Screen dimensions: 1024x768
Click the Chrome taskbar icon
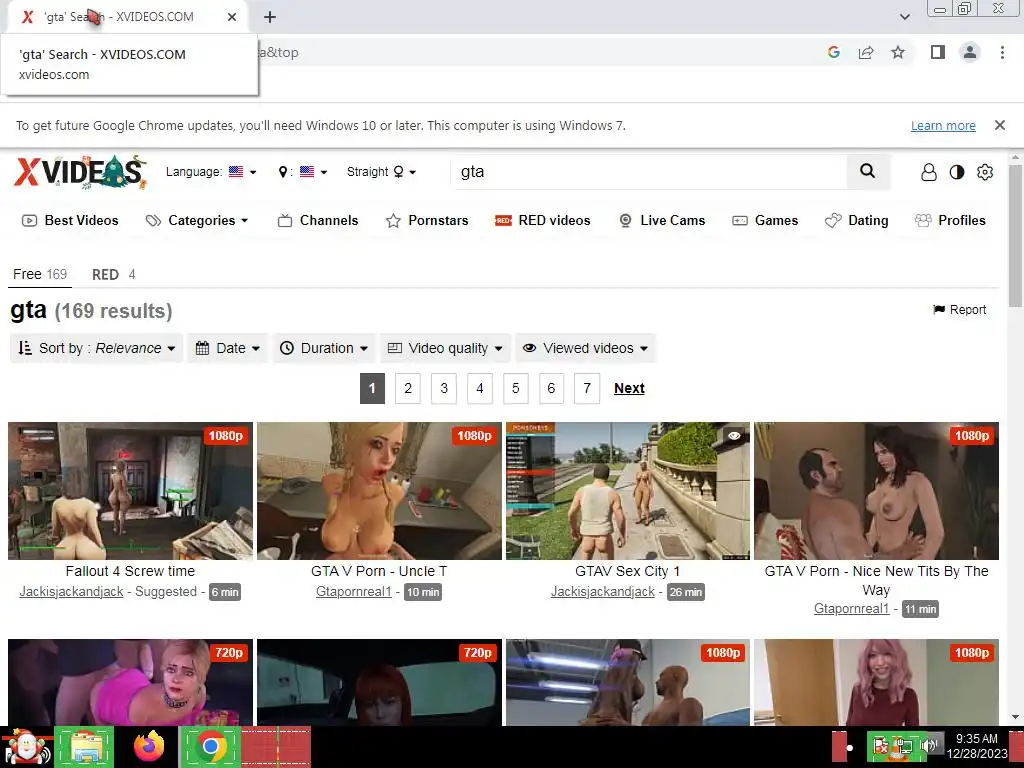tap(210, 746)
